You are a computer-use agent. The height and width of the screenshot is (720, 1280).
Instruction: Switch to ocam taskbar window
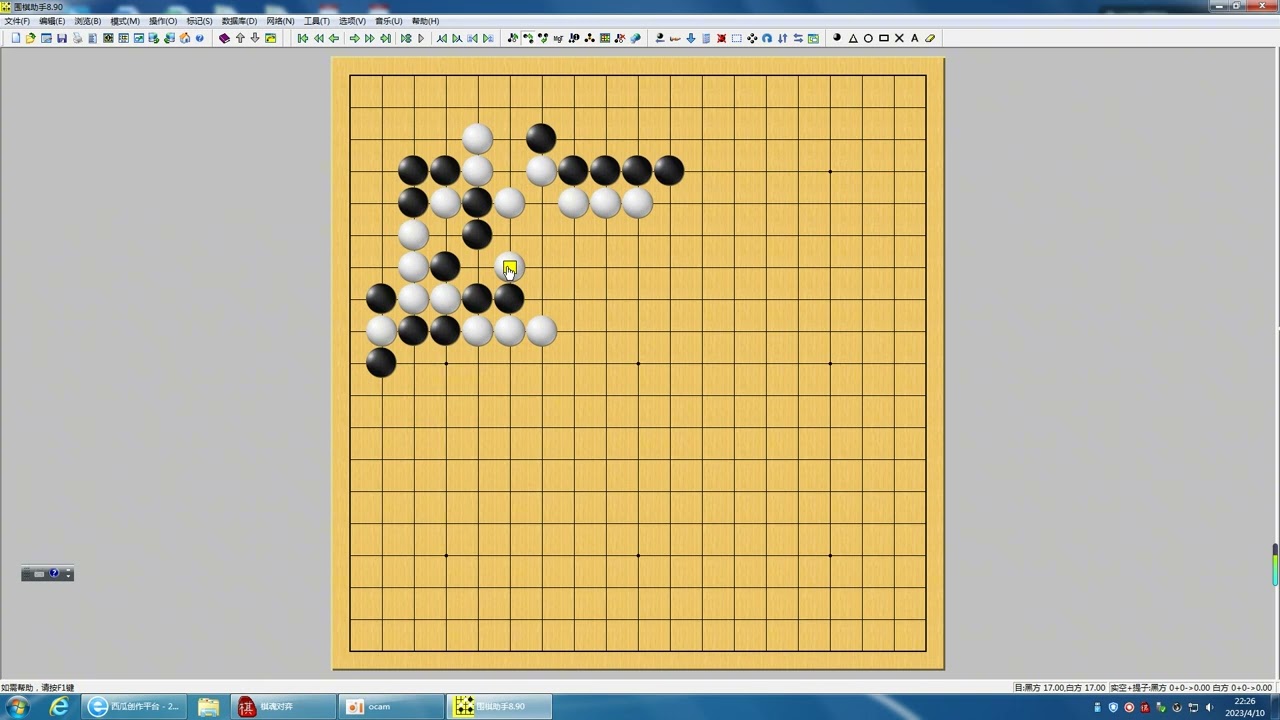(391, 707)
